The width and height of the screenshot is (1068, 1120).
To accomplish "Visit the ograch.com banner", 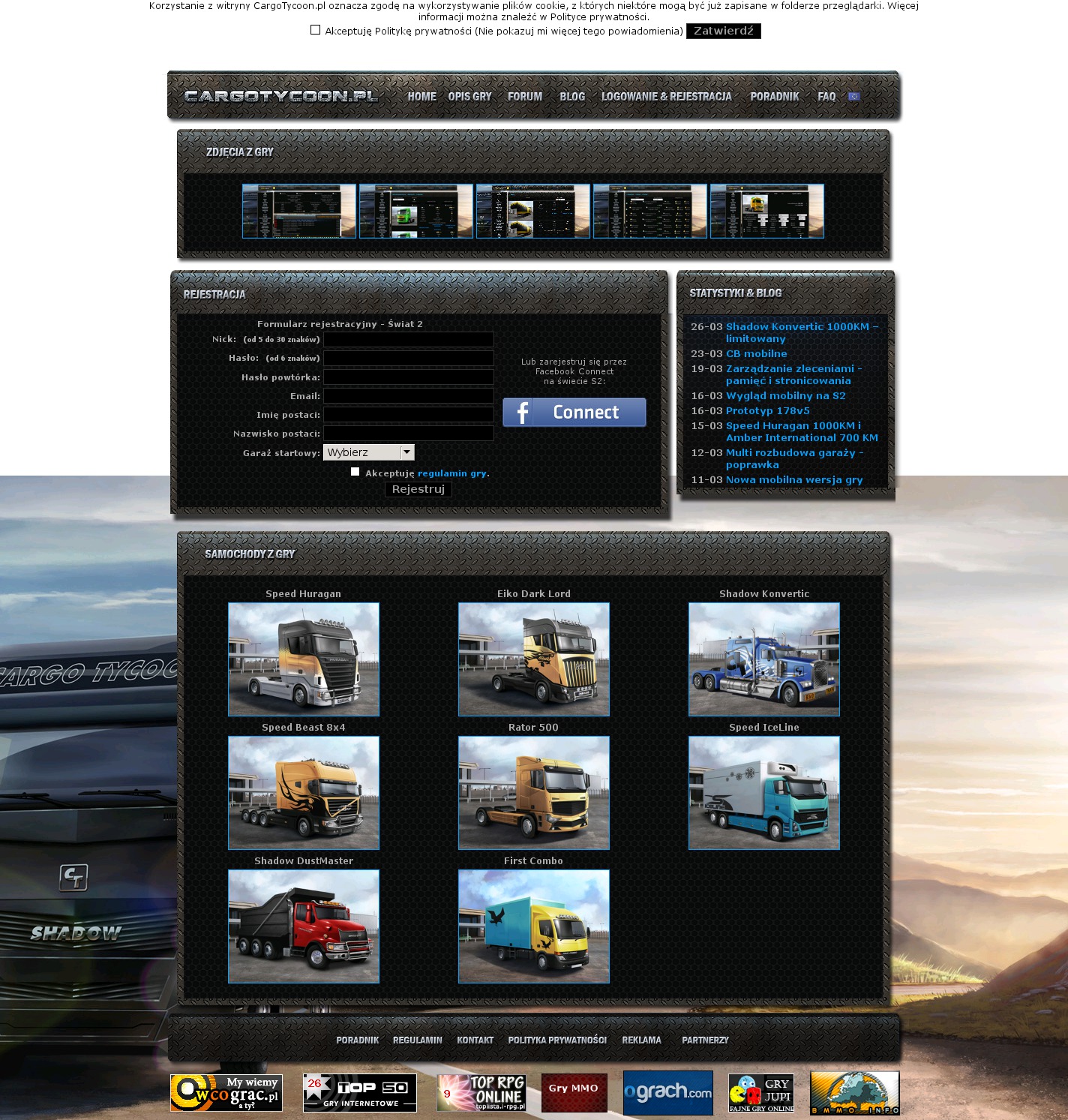I will pyautogui.click(x=667, y=1093).
